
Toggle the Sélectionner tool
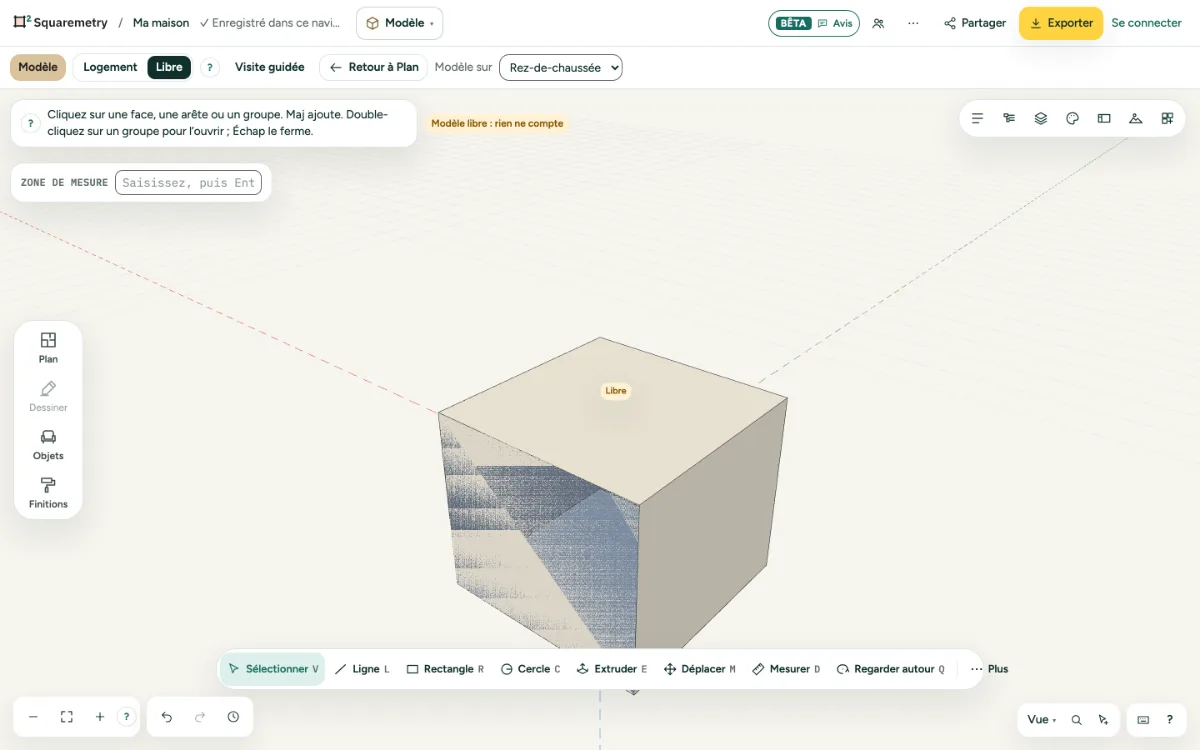coord(273,669)
